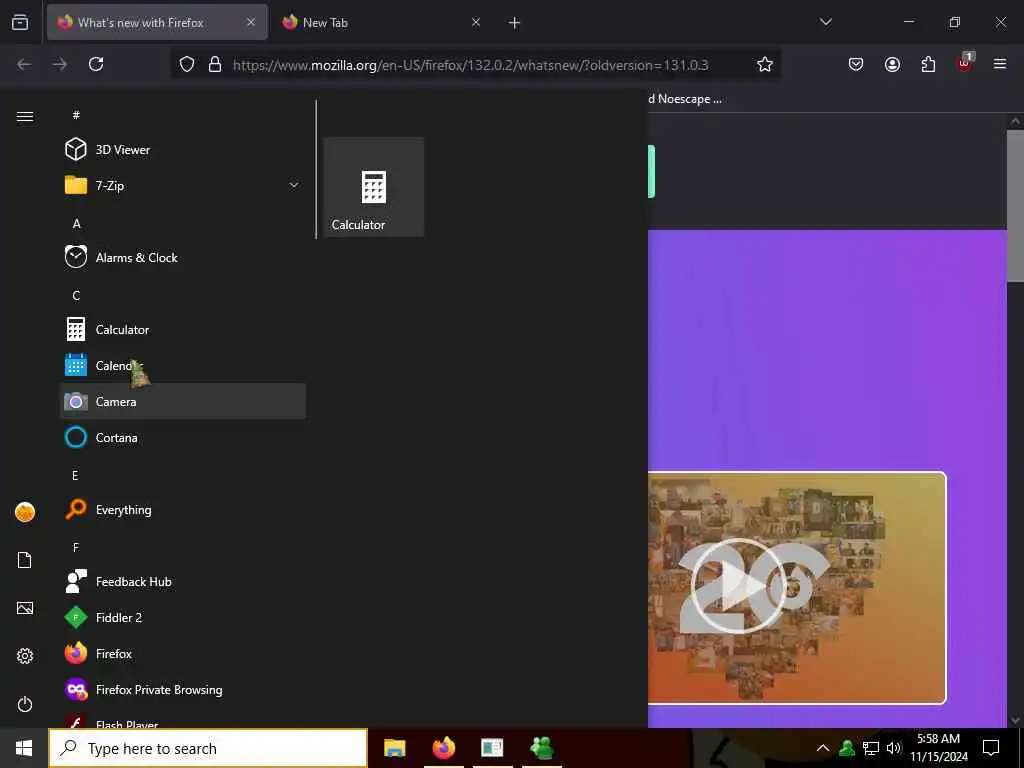Switch to the What's new with Firefox tab

(157, 22)
